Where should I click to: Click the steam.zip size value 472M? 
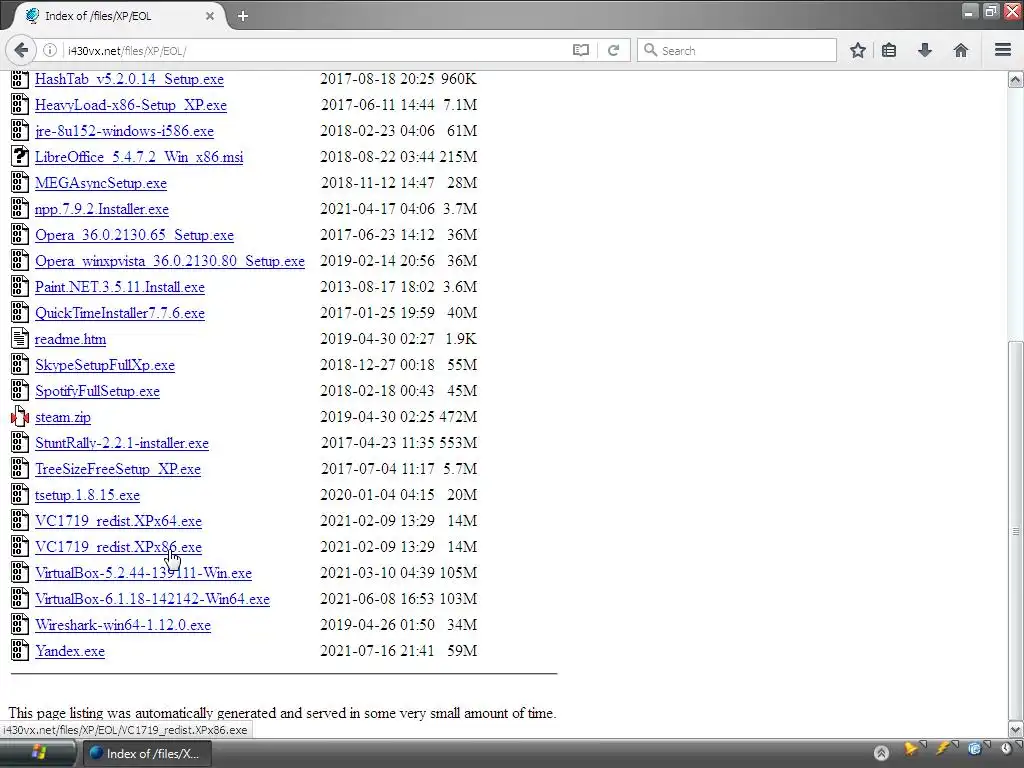[x=458, y=417]
